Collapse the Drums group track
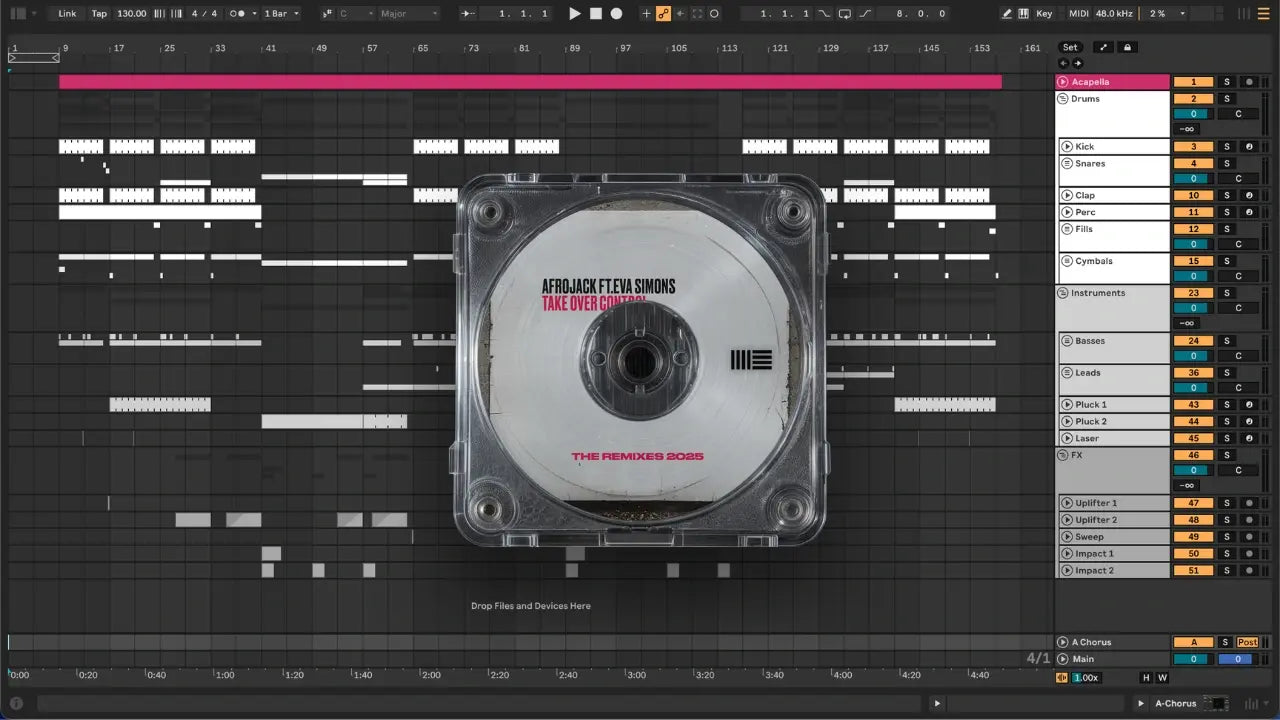 [1063, 99]
